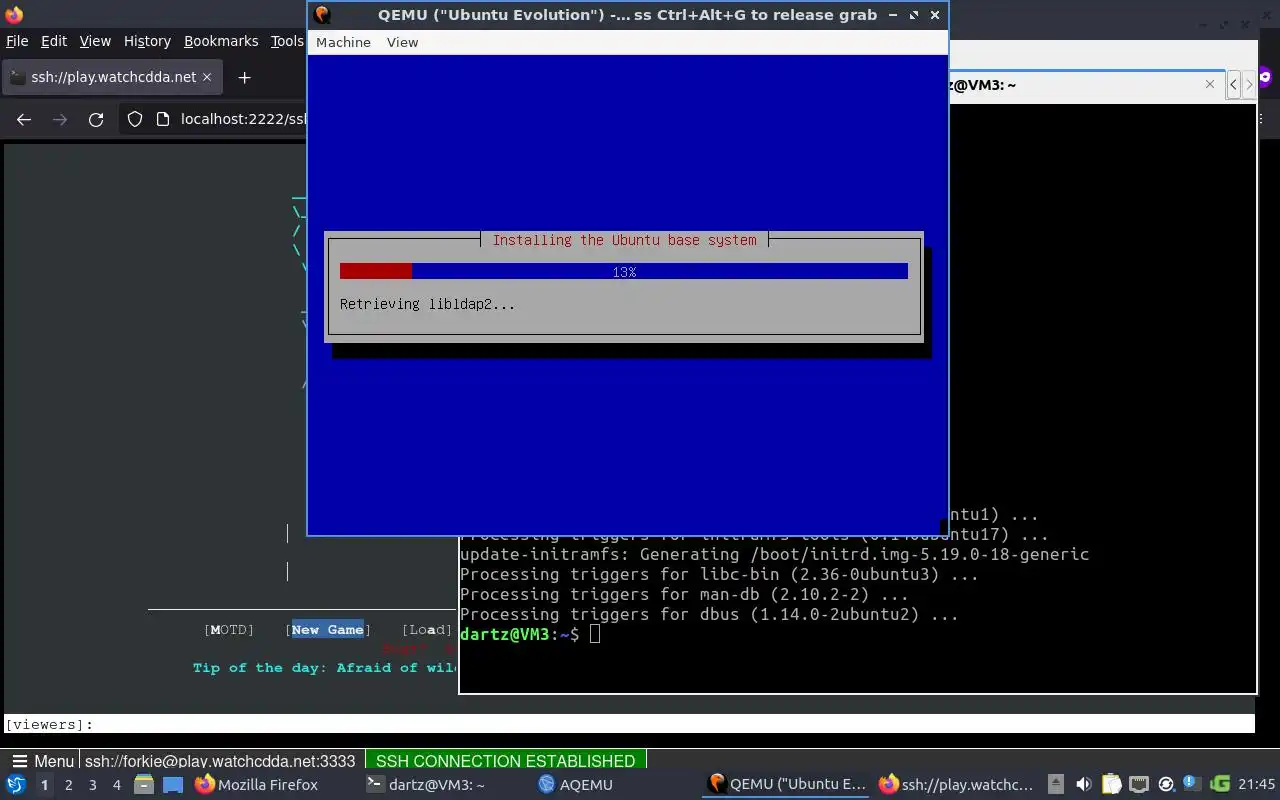The width and height of the screenshot is (1280, 800).
Task: Open the network tray icon
Action: coord(1138,785)
